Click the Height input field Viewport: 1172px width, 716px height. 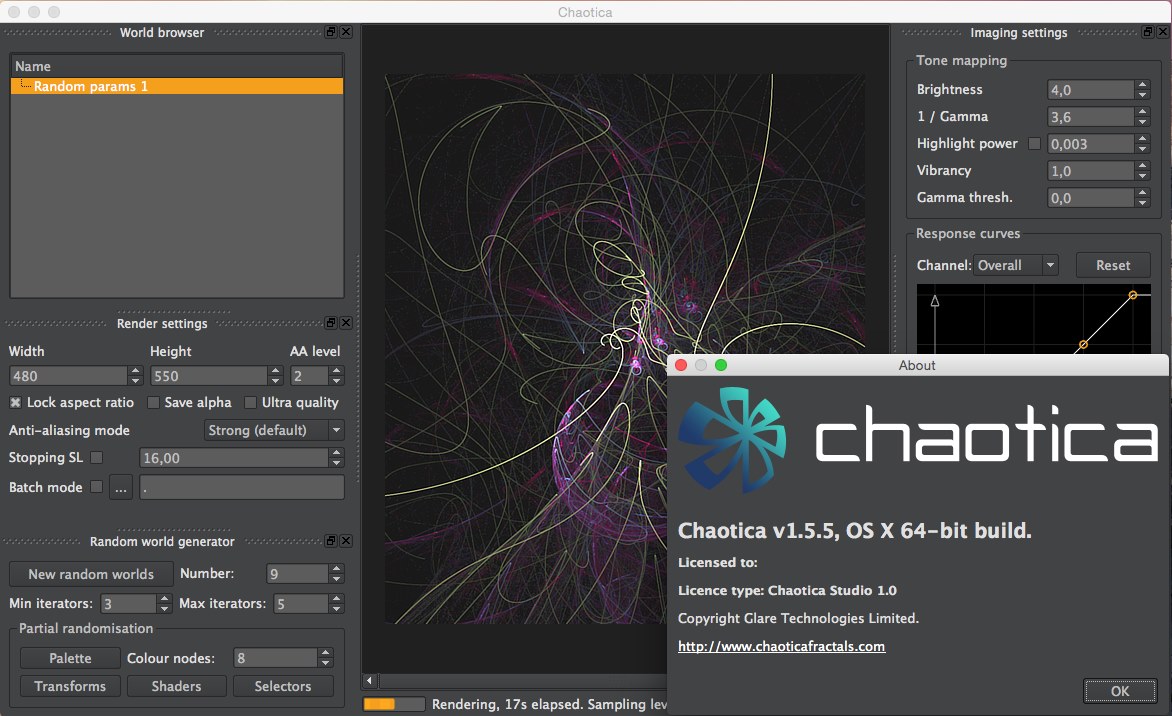pyautogui.click(x=209, y=376)
